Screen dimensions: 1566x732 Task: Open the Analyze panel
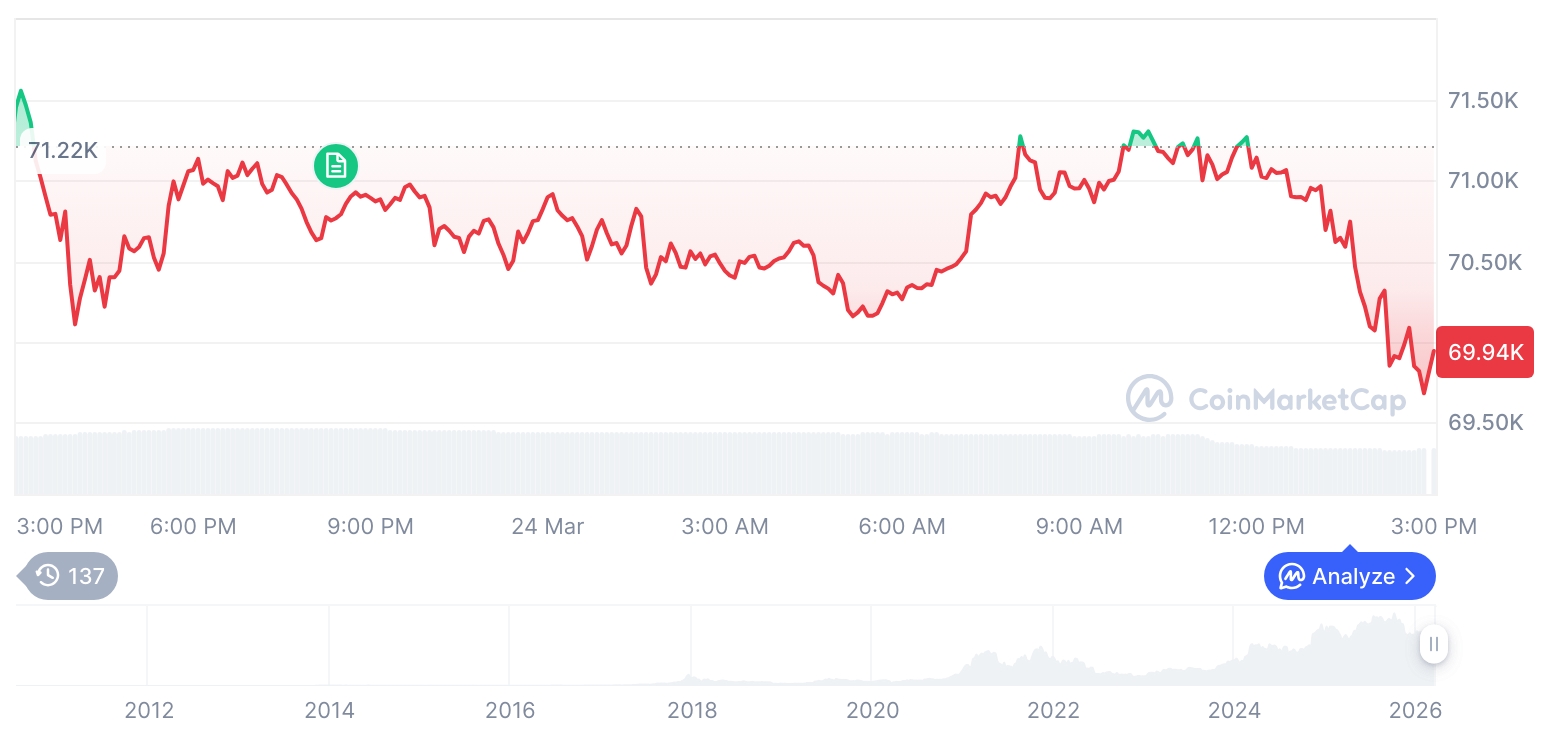1349,577
